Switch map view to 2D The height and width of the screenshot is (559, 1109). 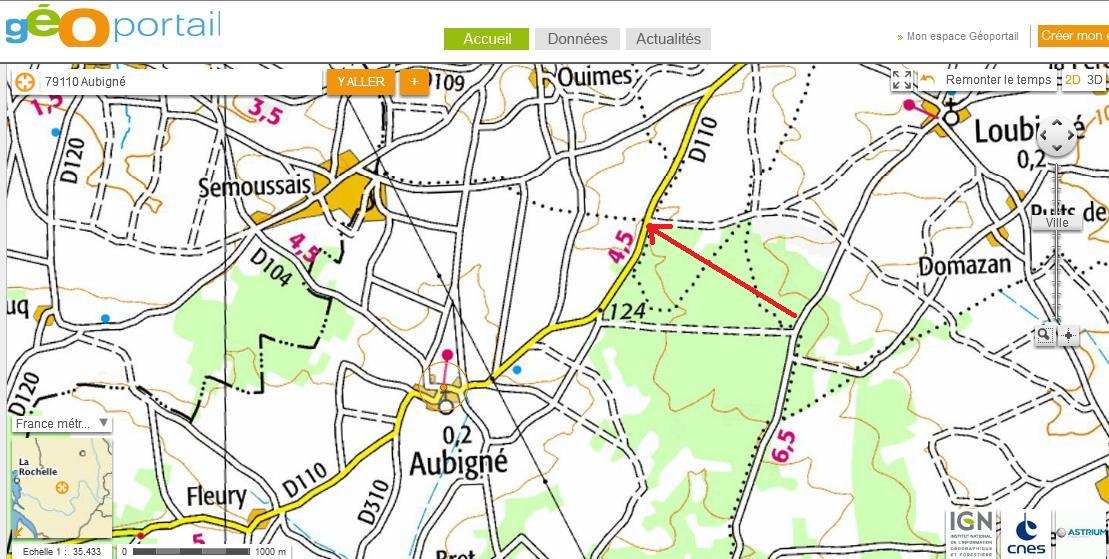pos(1072,80)
